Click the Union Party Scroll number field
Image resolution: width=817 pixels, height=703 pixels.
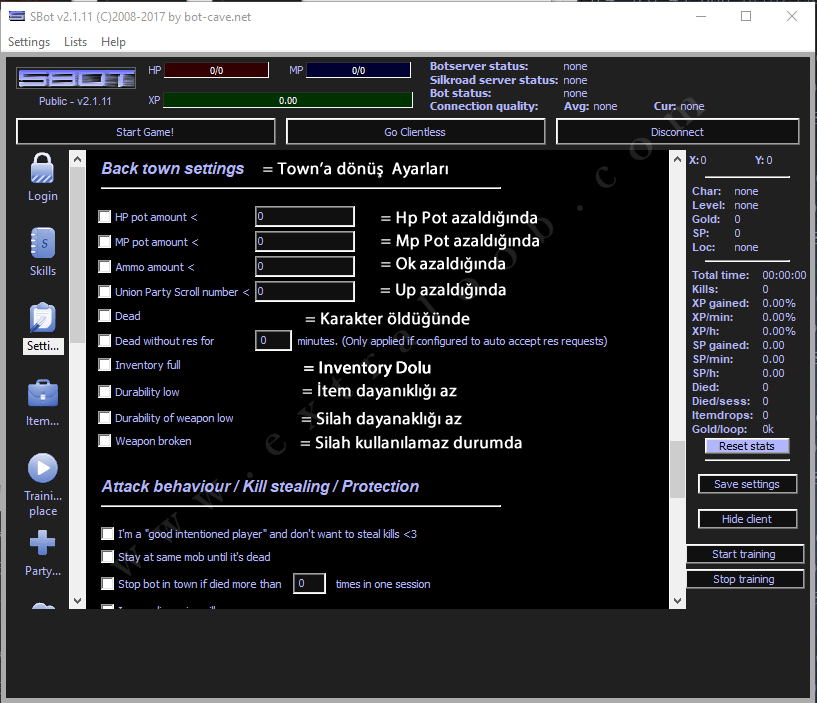tap(305, 291)
